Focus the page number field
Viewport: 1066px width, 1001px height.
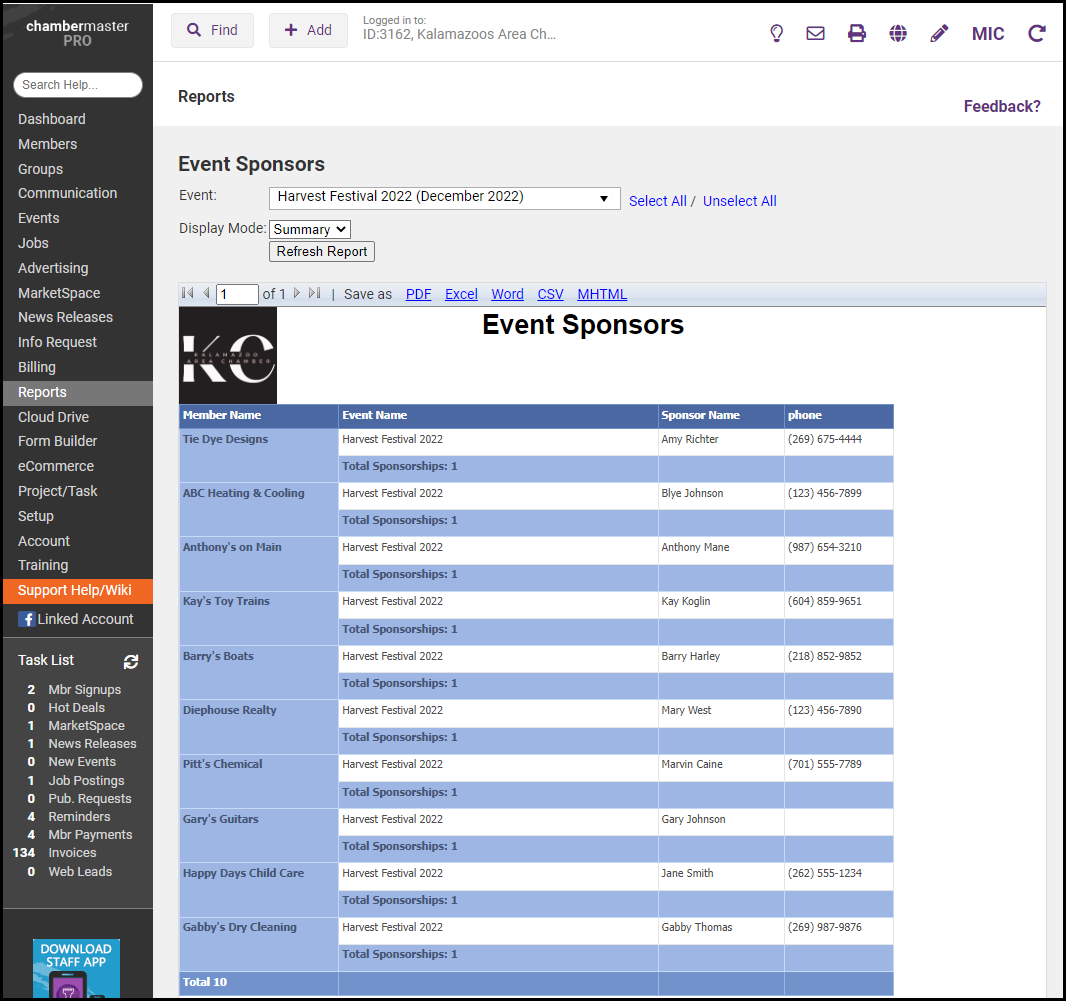point(237,294)
